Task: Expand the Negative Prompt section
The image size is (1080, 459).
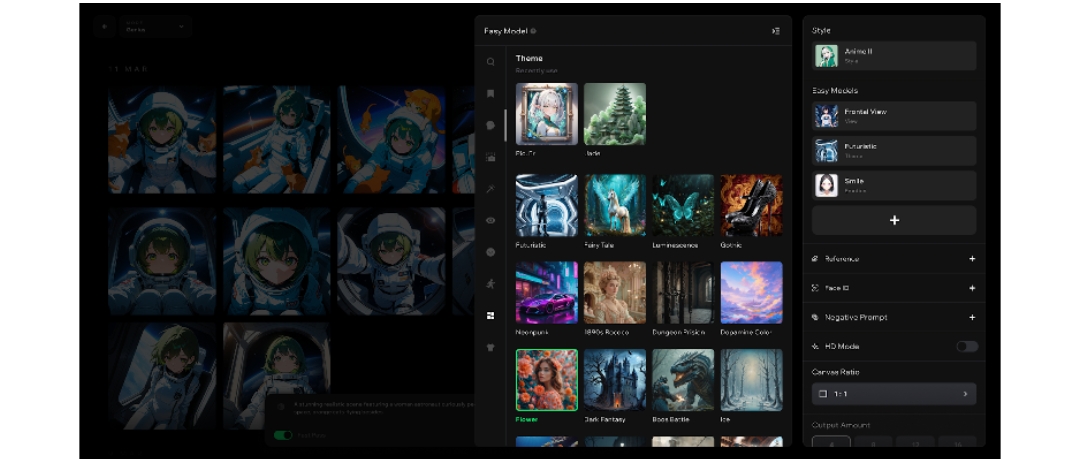Action: (971, 317)
